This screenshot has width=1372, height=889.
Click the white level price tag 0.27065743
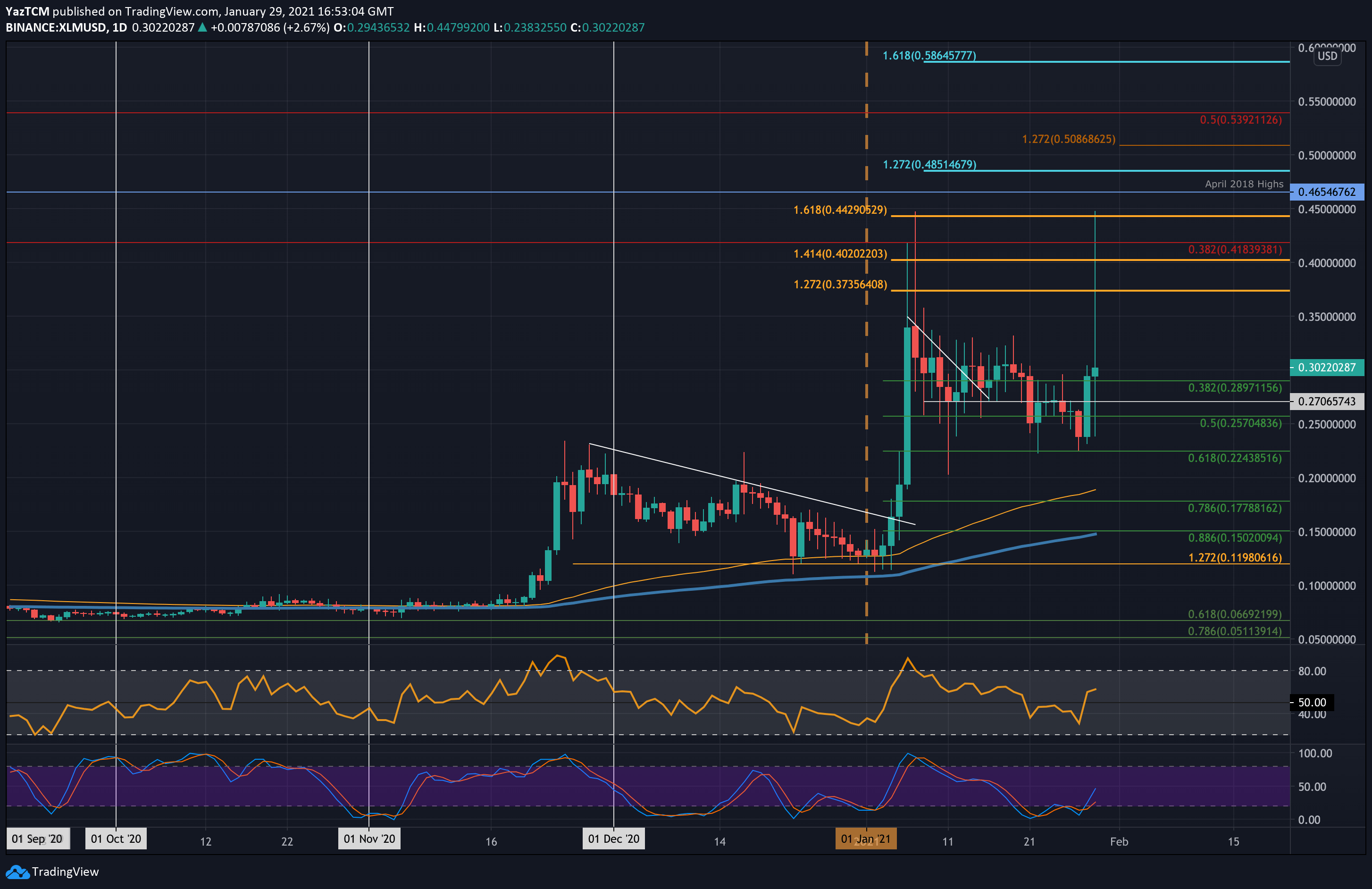pos(1327,401)
